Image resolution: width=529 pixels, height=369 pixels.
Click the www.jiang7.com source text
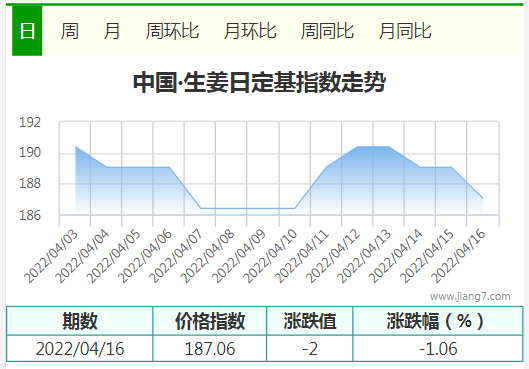[x=470, y=296]
